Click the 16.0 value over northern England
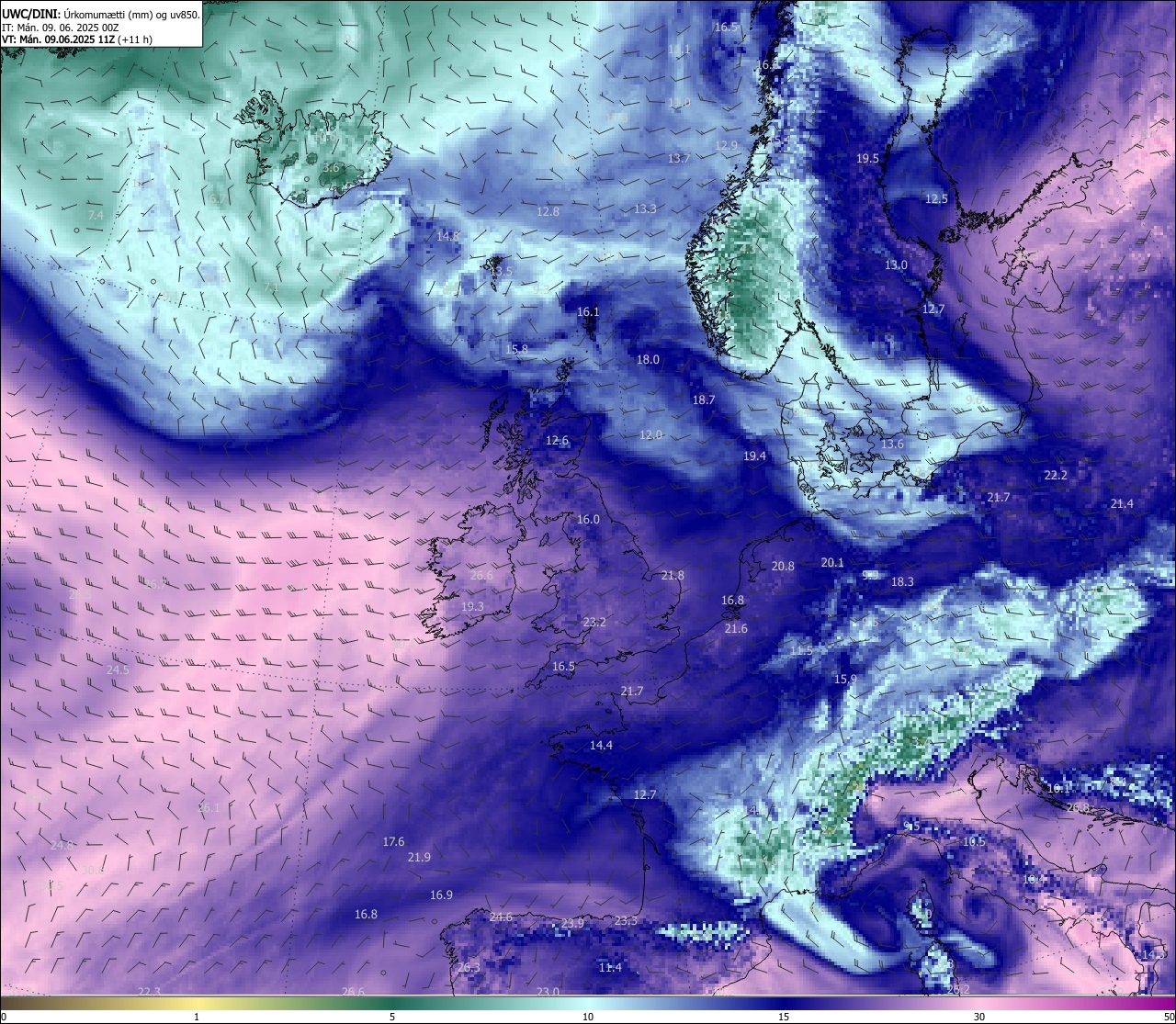Screen dimensions: 1176x1024 588,520
